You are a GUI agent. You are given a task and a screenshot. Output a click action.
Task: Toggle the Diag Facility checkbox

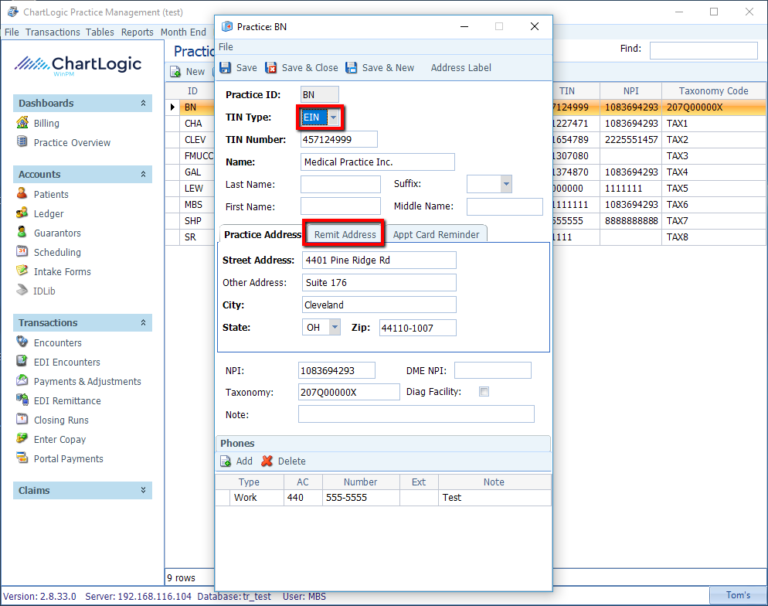pyautogui.click(x=484, y=391)
